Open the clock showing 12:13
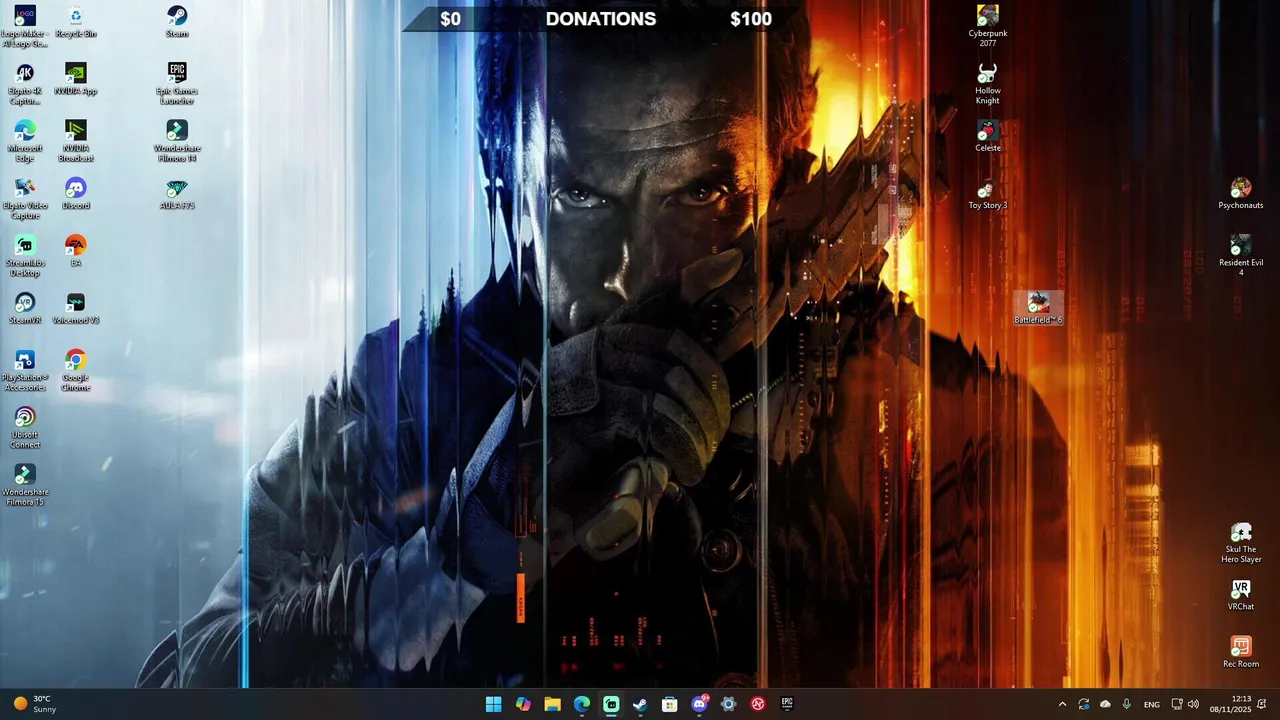1280x720 pixels. pos(1228,704)
